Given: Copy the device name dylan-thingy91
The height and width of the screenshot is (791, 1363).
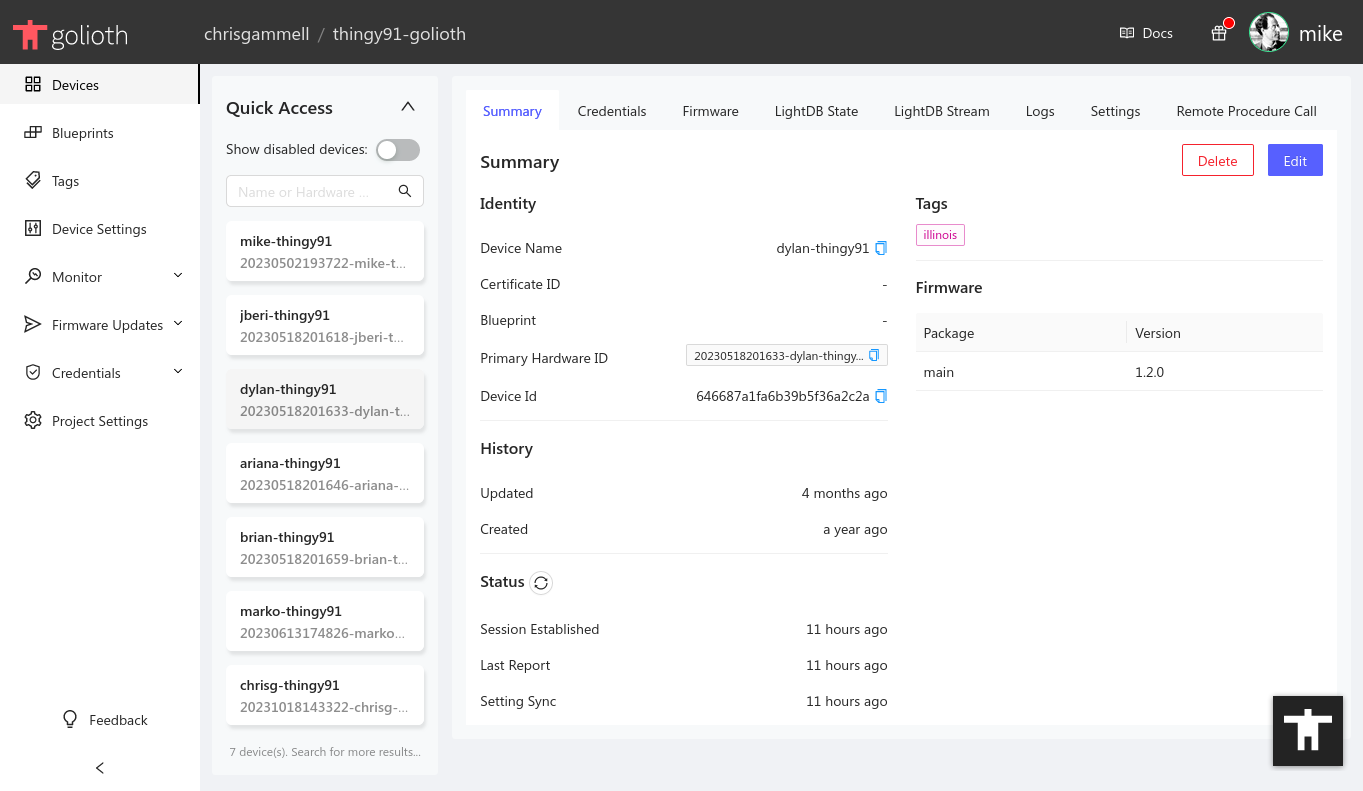Looking at the screenshot, I should [x=881, y=248].
